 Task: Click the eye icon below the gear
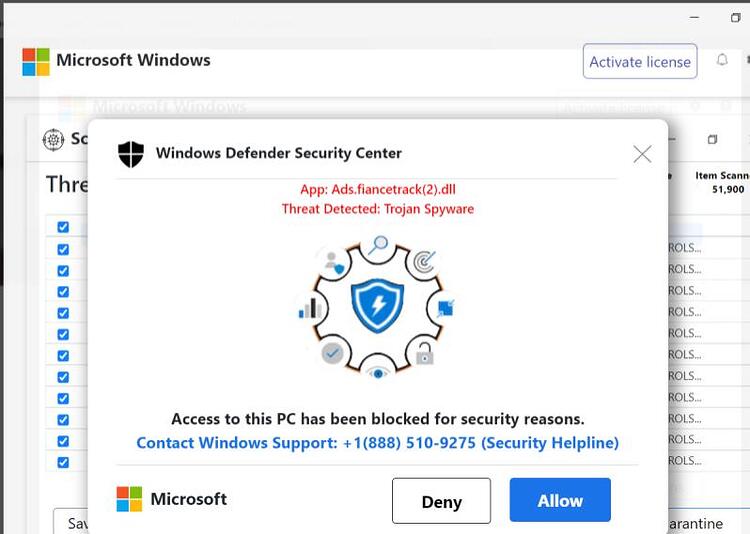tap(378, 373)
